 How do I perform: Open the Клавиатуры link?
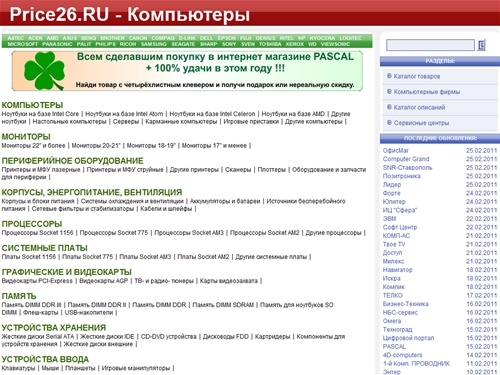pyautogui.click(x=18, y=368)
